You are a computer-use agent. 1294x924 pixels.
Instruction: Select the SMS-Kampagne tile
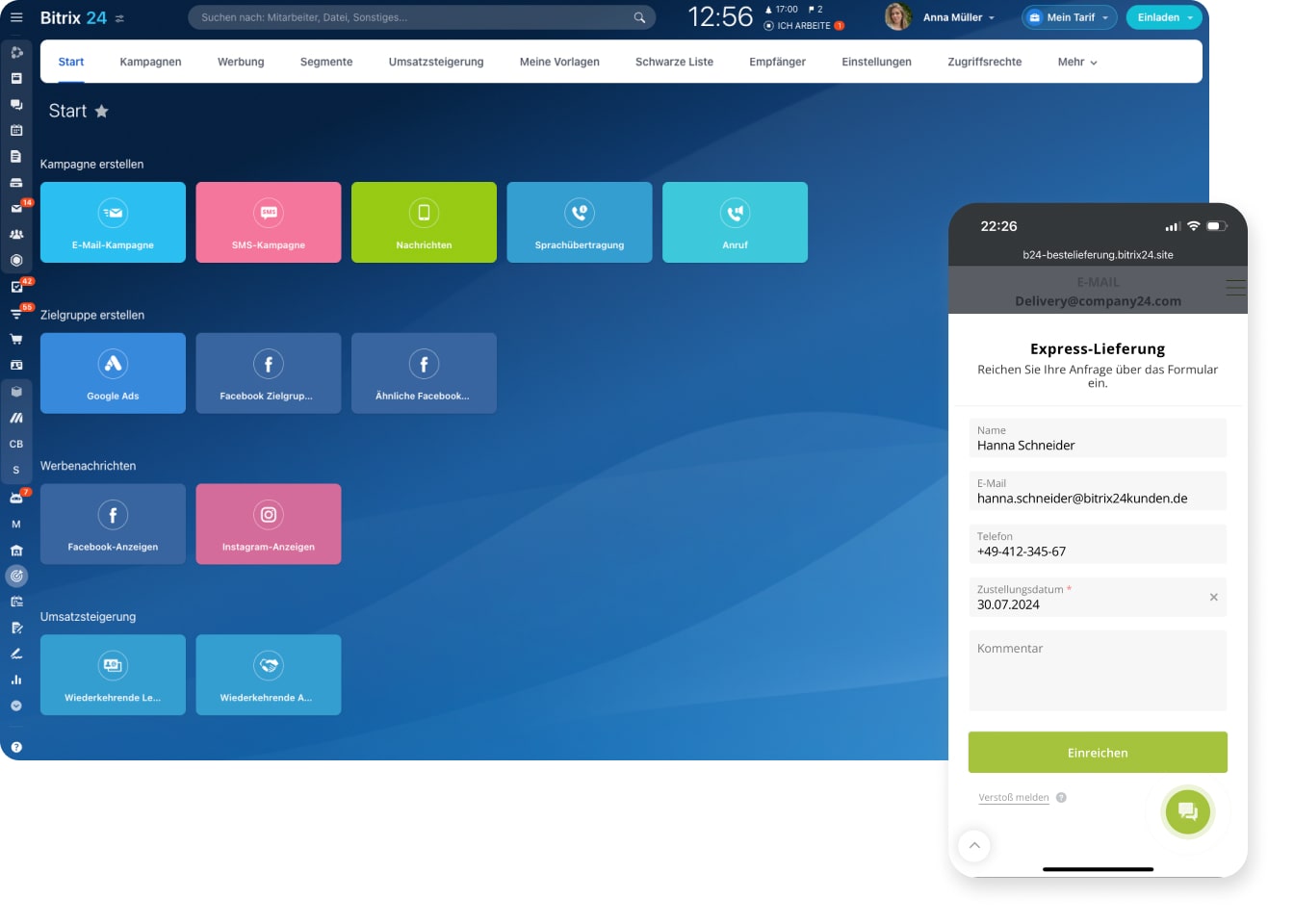[x=268, y=221]
